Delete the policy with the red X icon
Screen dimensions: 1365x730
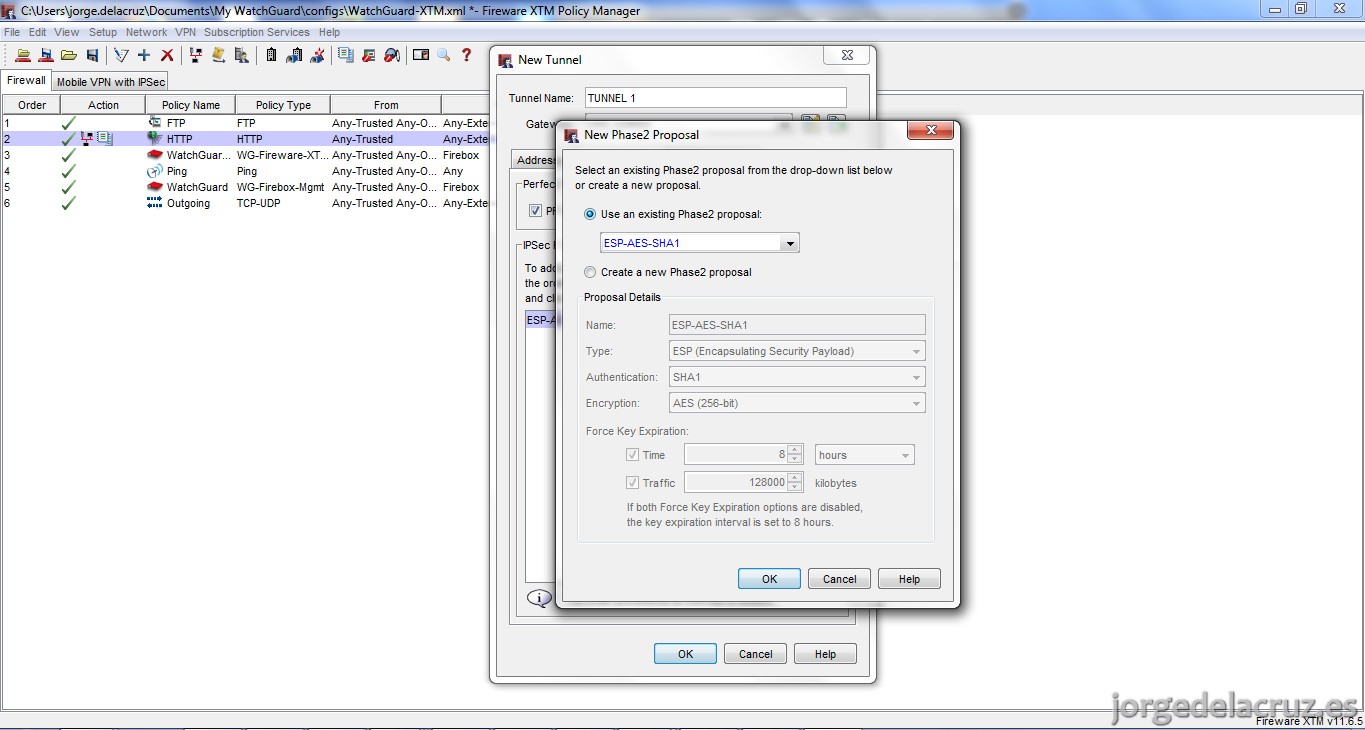(167, 56)
